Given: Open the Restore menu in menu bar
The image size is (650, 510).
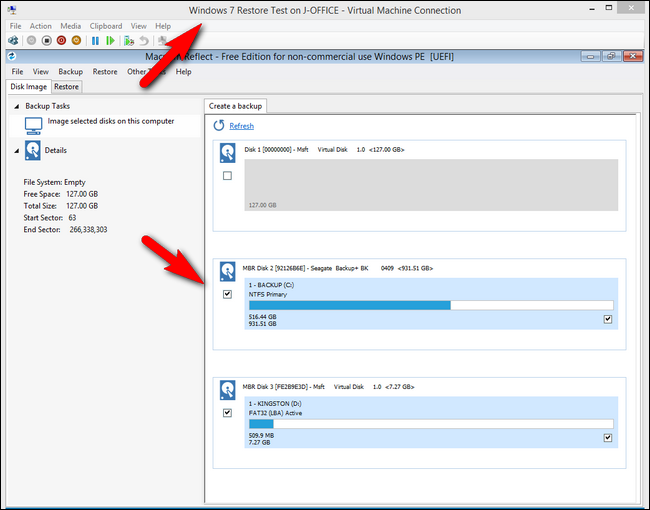Looking at the screenshot, I should click(105, 72).
